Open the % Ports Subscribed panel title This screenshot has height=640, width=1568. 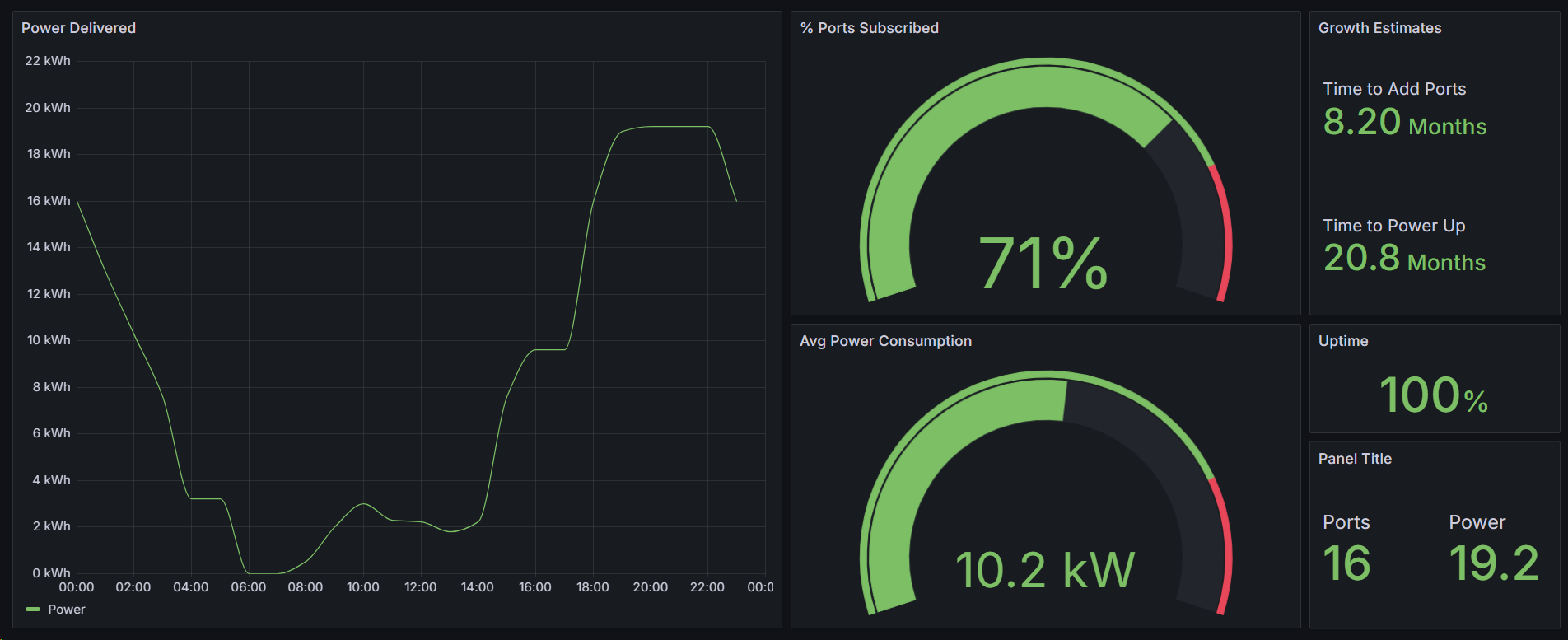tap(870, 28)
